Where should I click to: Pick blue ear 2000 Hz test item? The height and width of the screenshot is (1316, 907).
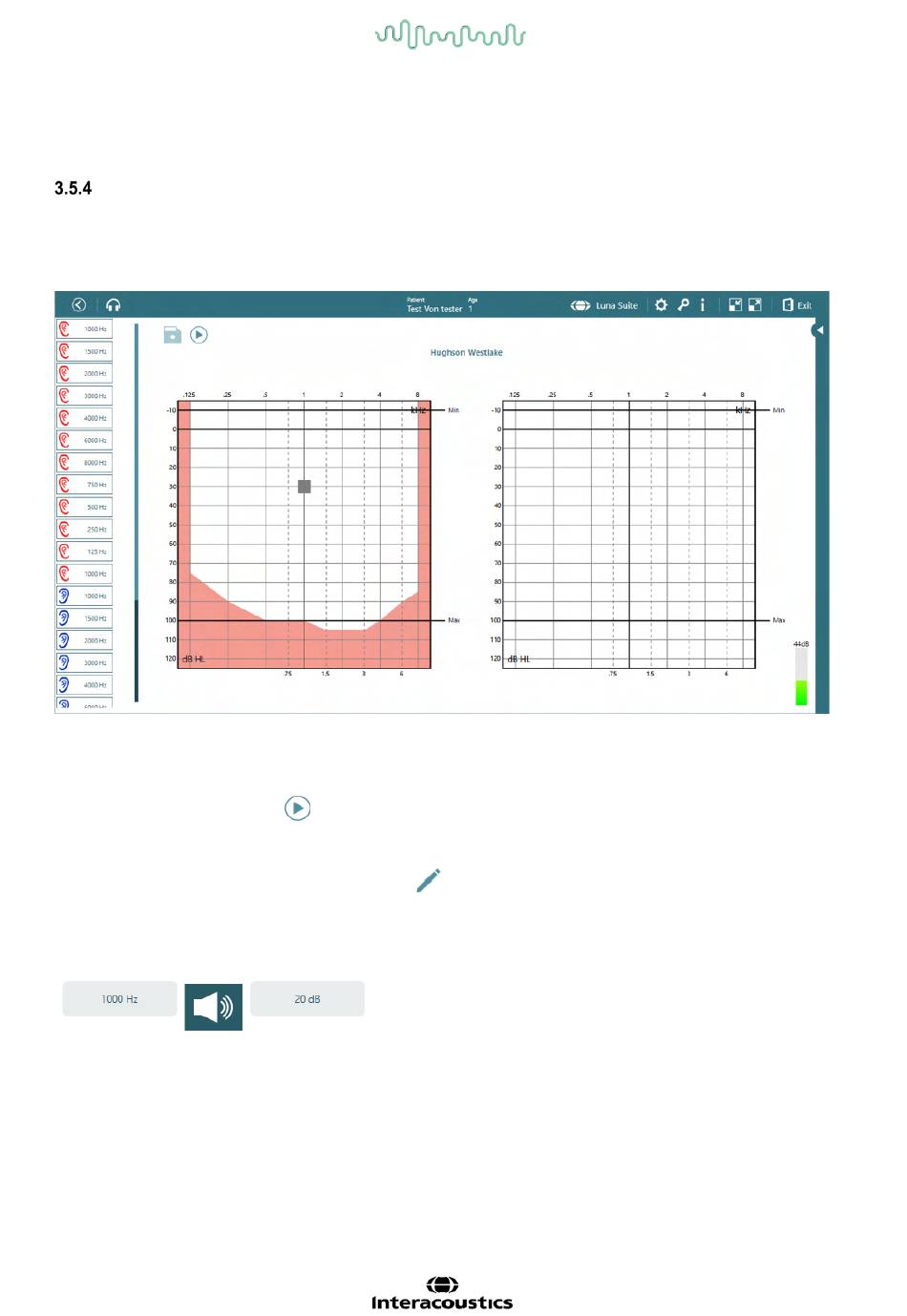(85, 640)
